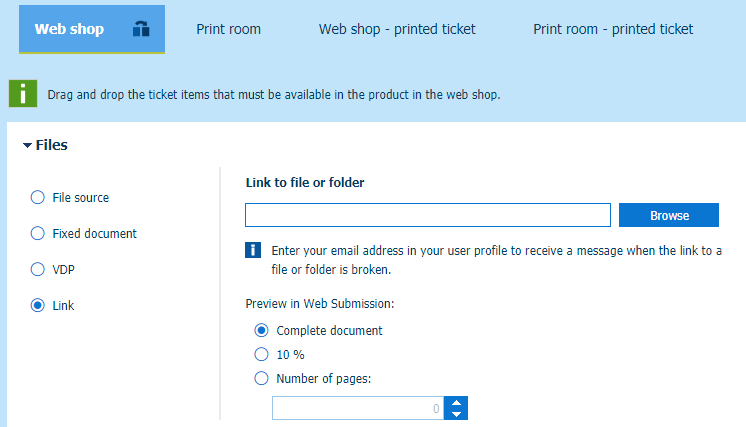The image size is (746, 427).
Task: Switch to the Print room tab
Action: [x=228, y=29]
